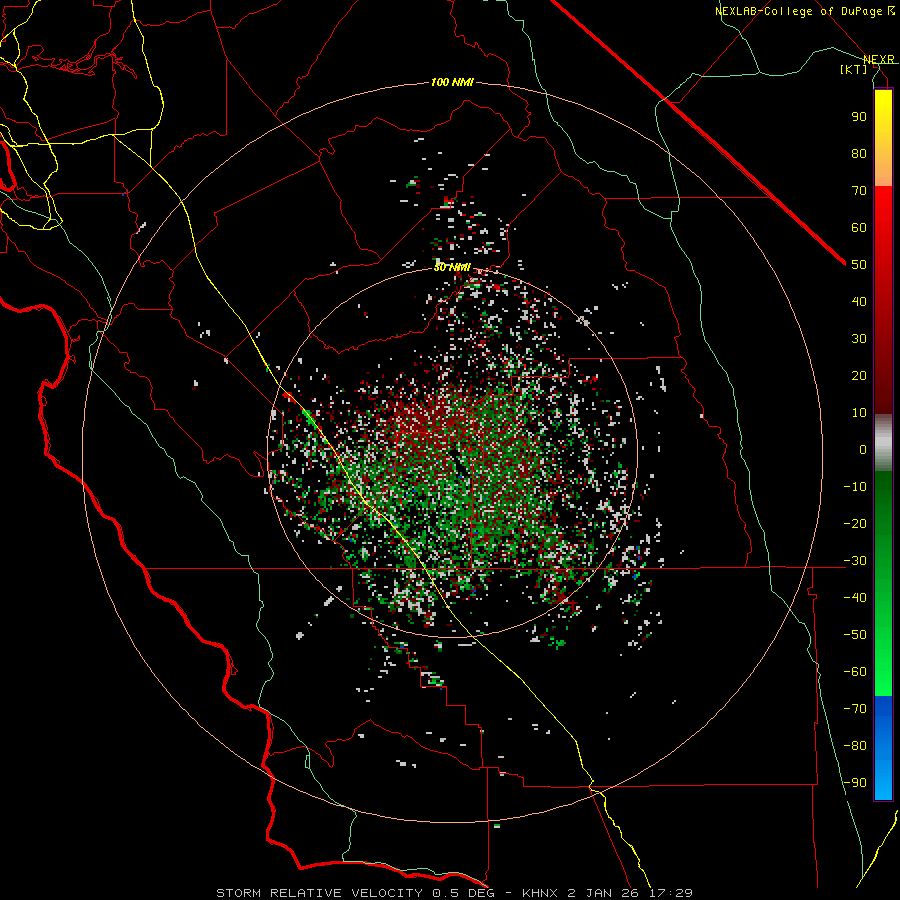The width and height of the screenshot is (900, 900).
Task: Click the -90 scale value
Action: (855, 782)
